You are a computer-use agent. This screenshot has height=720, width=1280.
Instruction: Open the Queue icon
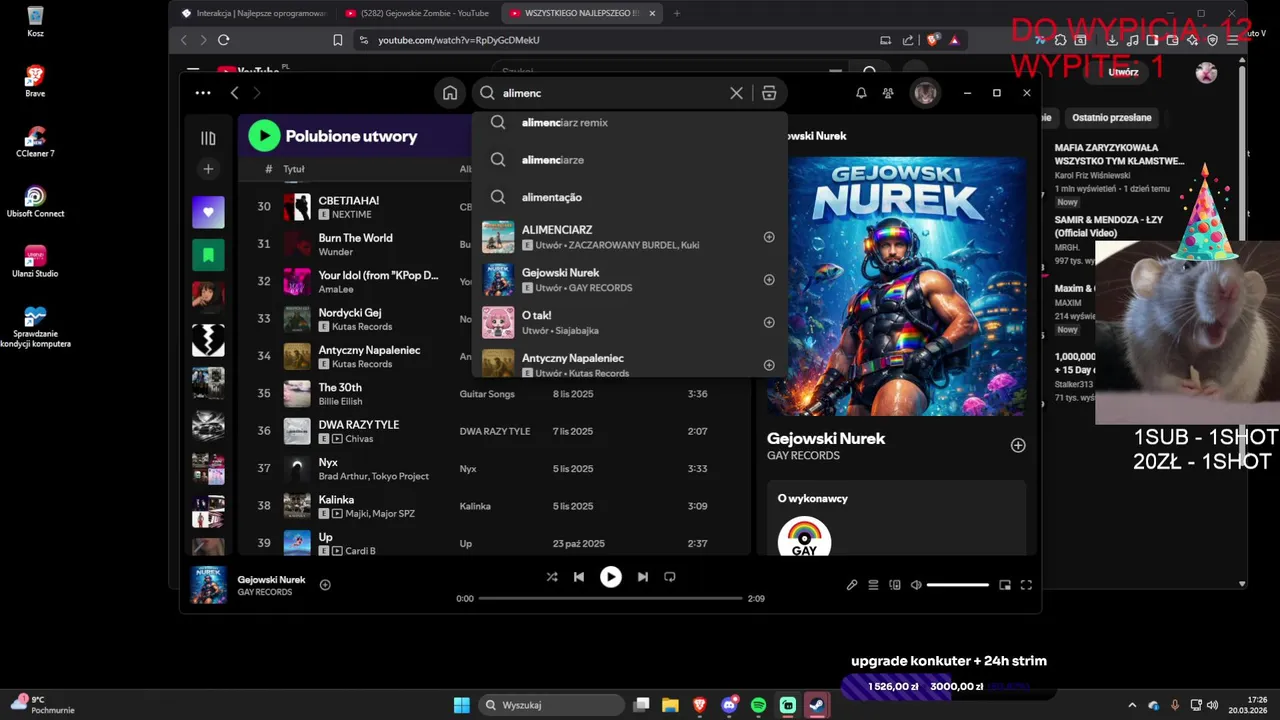(x=873, y=585)
